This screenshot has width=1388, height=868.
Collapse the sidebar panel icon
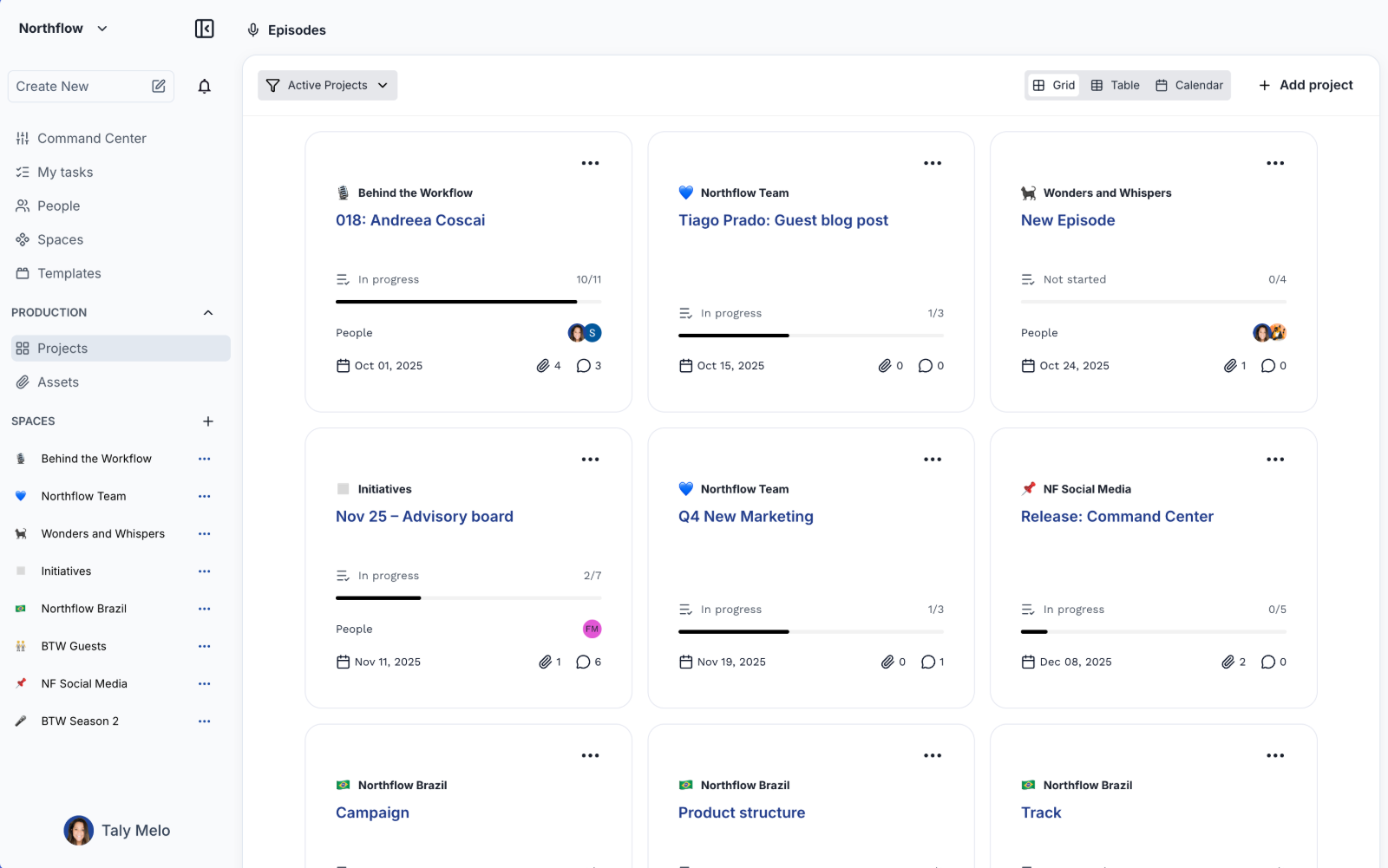205,29
